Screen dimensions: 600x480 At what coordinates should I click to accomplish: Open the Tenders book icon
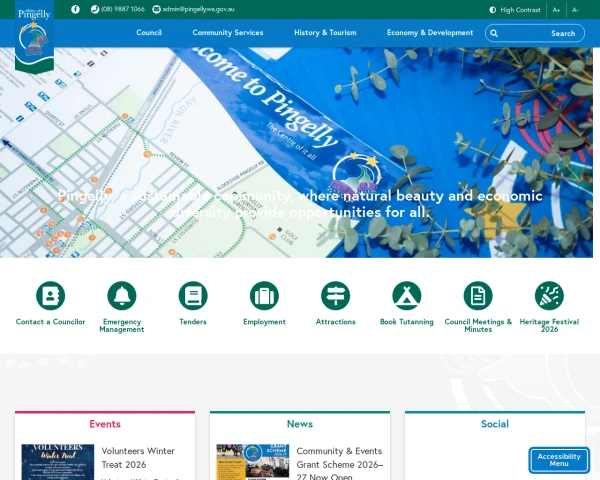(x=193, y=296)
